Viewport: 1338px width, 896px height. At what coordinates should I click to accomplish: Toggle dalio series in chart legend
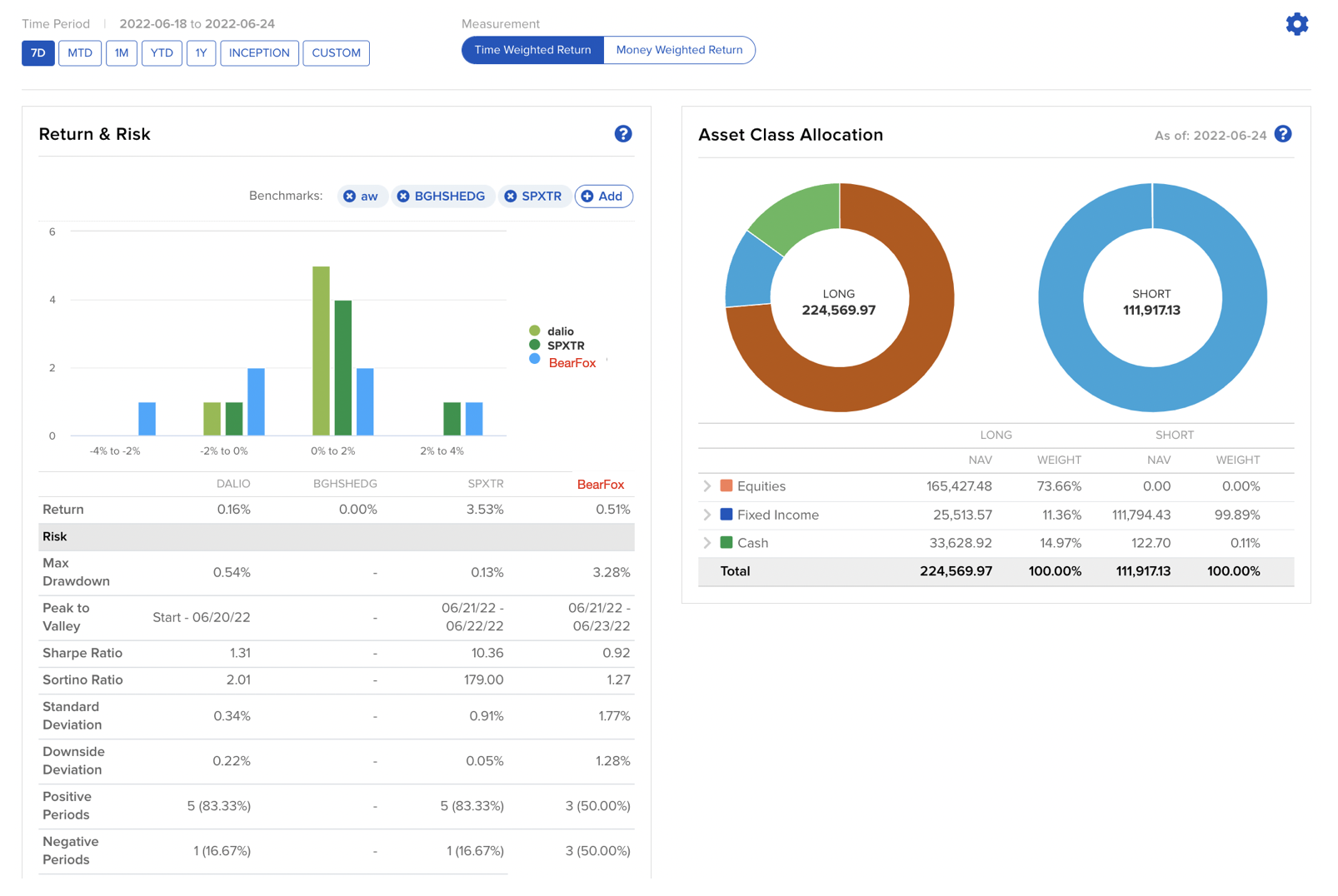(559, 331)
